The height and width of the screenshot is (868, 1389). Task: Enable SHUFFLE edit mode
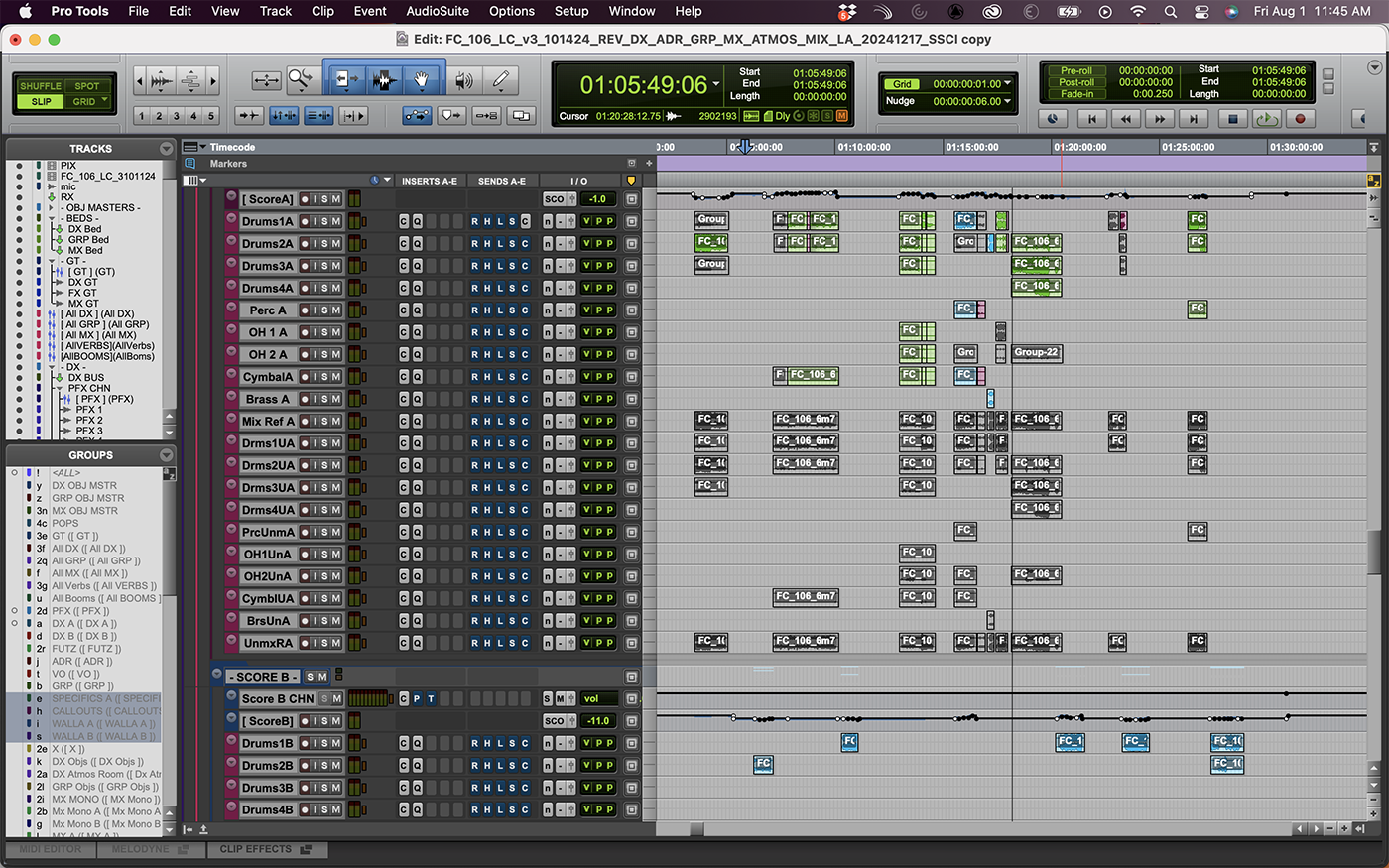coord(41,86)
